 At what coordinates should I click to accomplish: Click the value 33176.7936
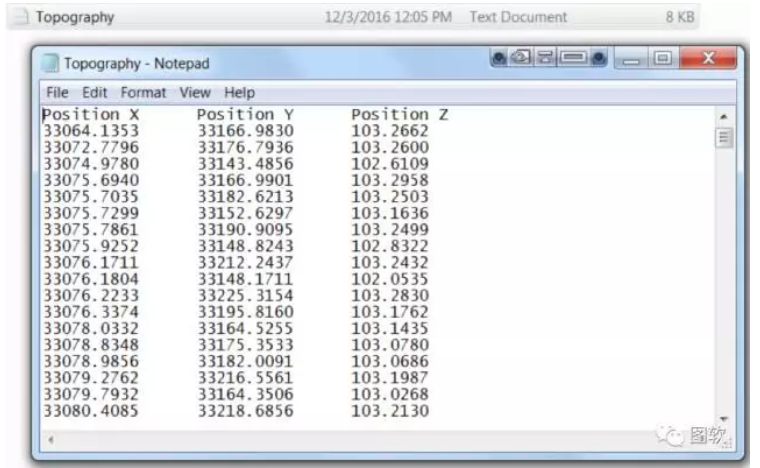pos(246,147)
